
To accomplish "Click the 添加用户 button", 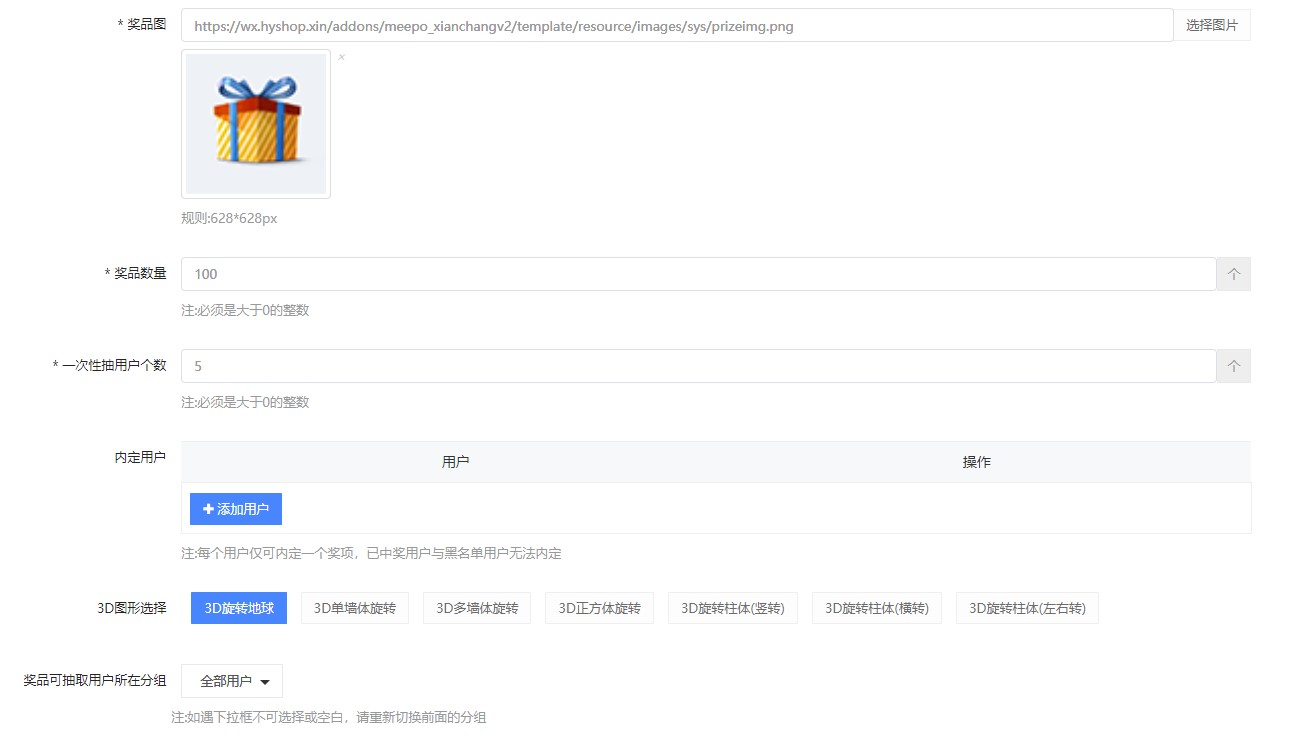I will (236, 509).
